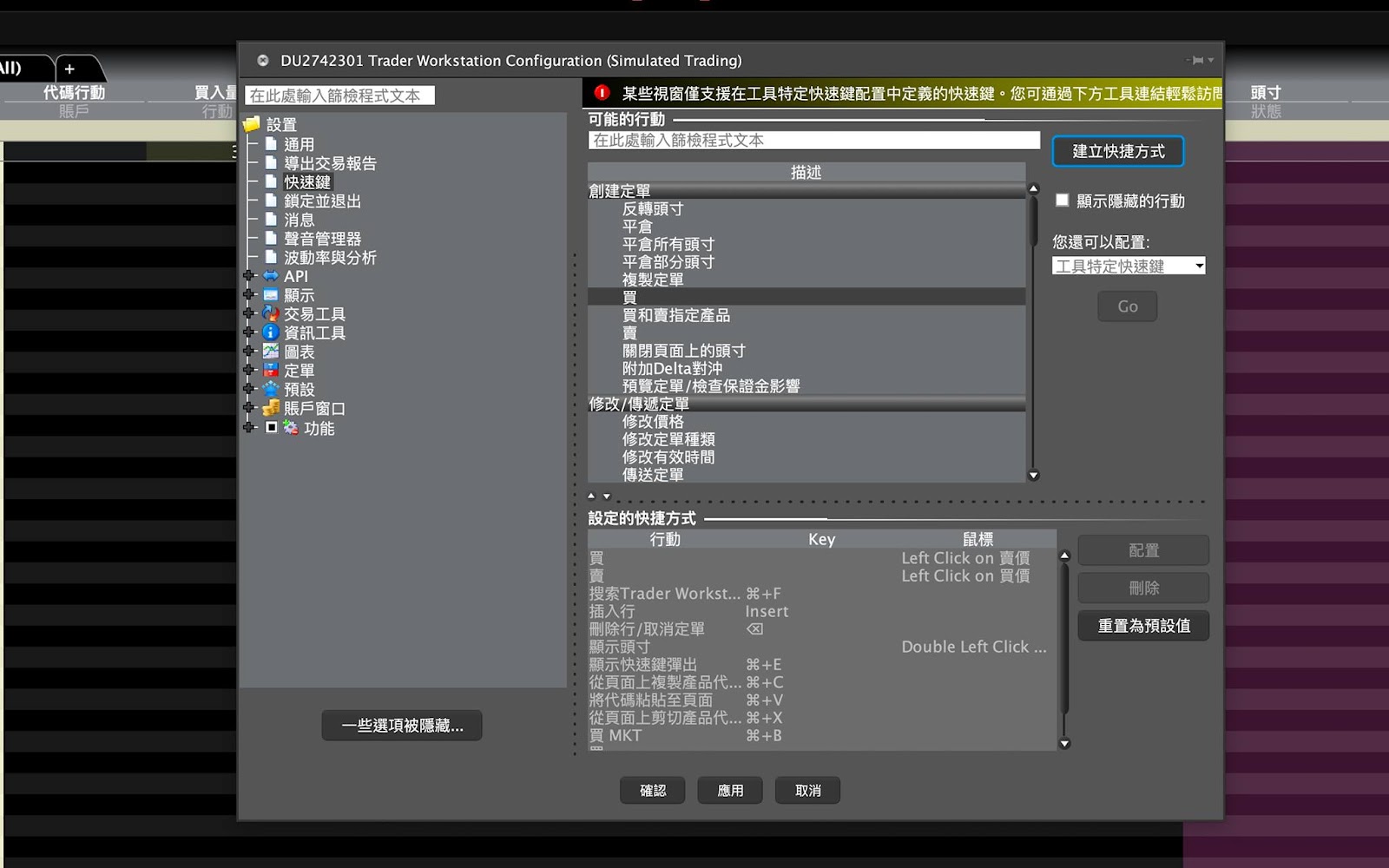The width and height of the screenshot is (1389, 868).
Task: Click the round icon left of dialog title
Action: (x=263, y=61)
